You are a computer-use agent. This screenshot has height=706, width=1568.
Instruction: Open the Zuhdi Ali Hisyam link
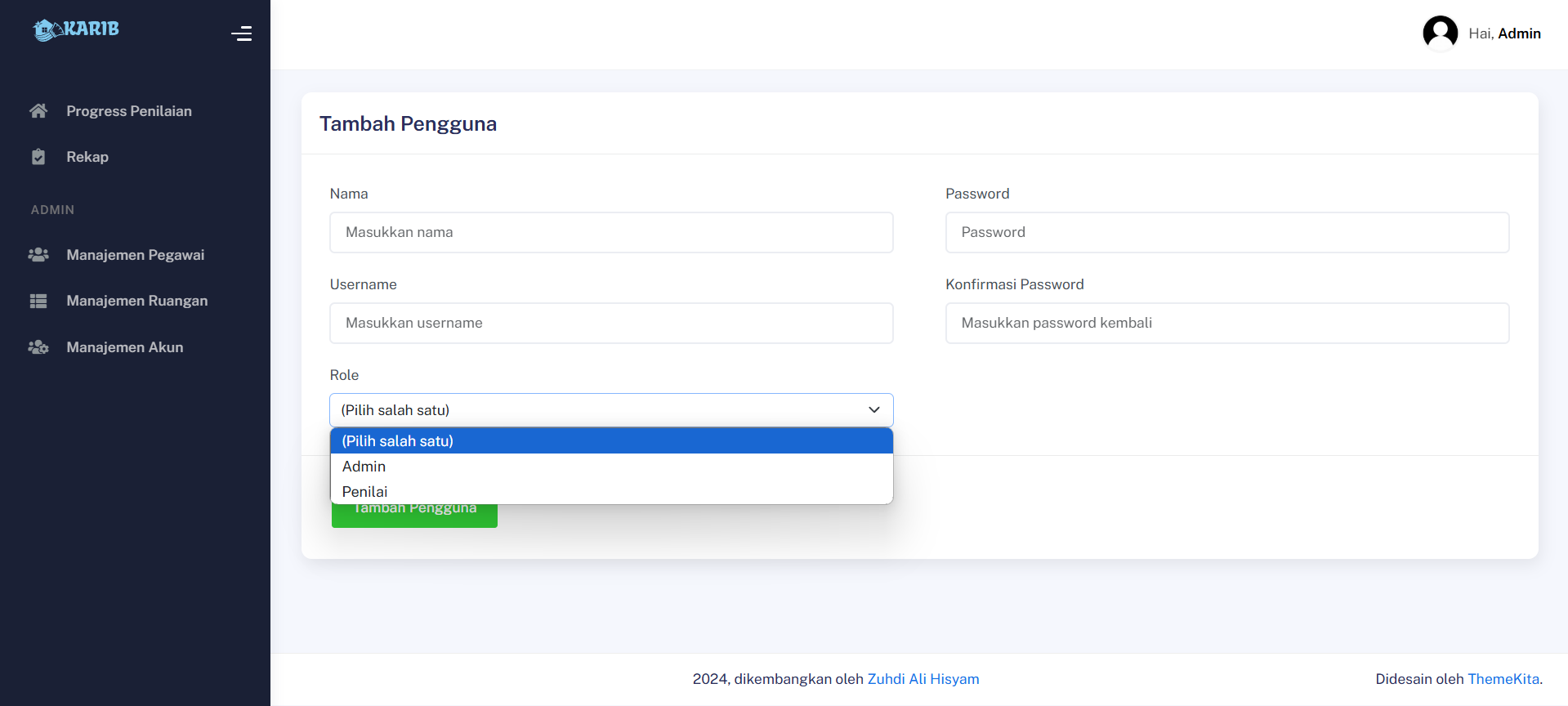922,679
